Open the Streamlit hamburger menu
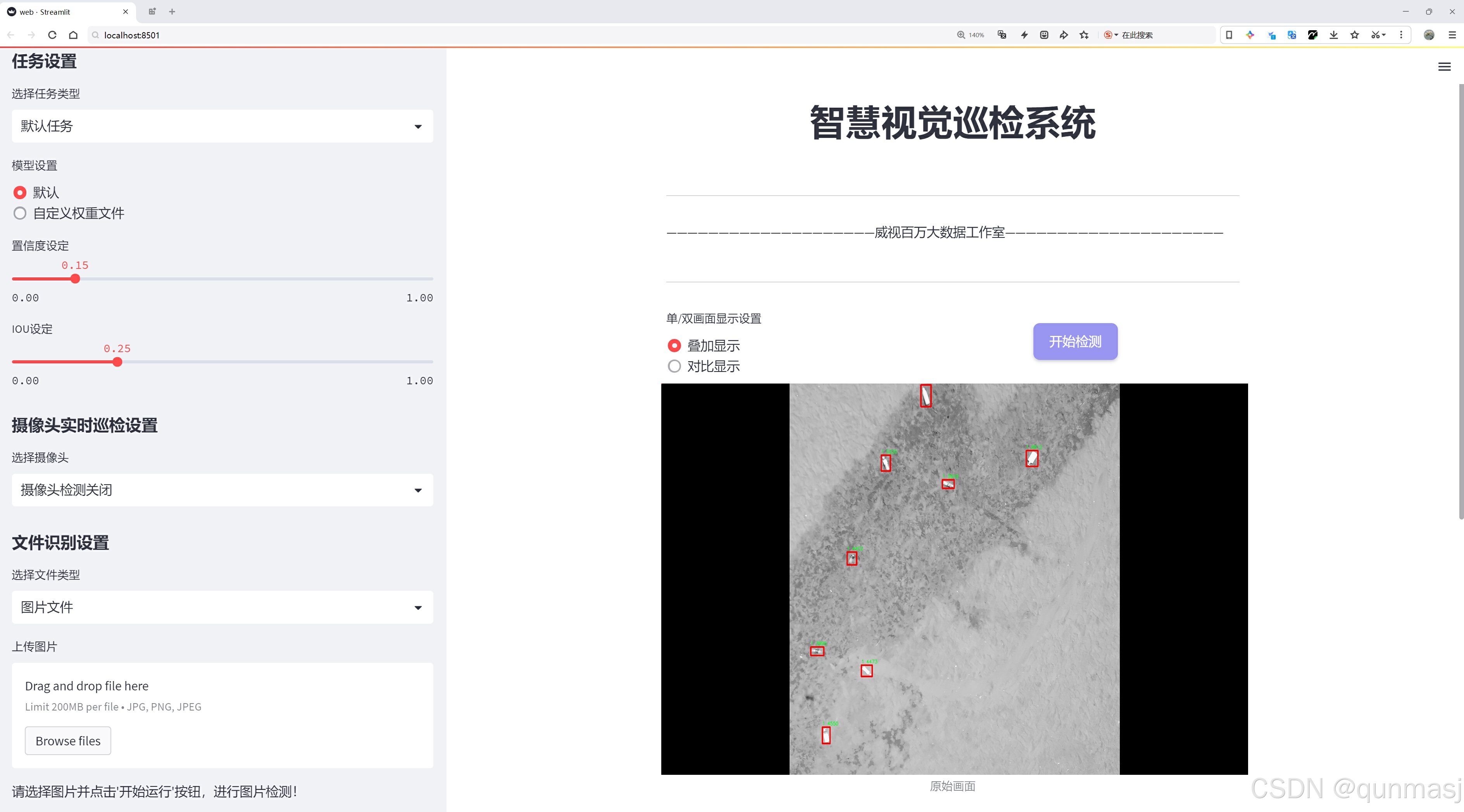The width and height of the screenshot is (1464, 812). [1444, 67]
